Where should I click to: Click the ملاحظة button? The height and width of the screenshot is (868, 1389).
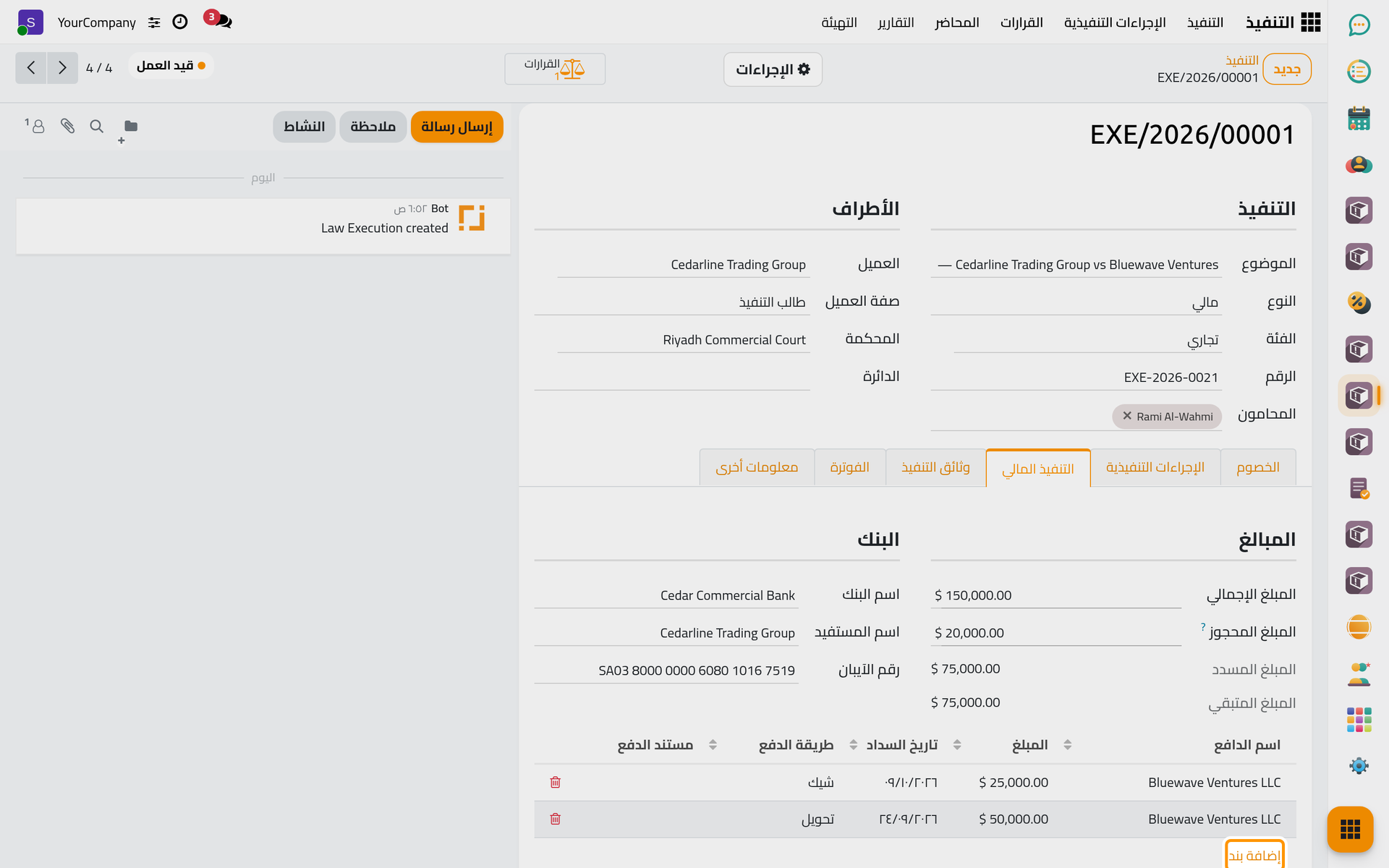373,127
